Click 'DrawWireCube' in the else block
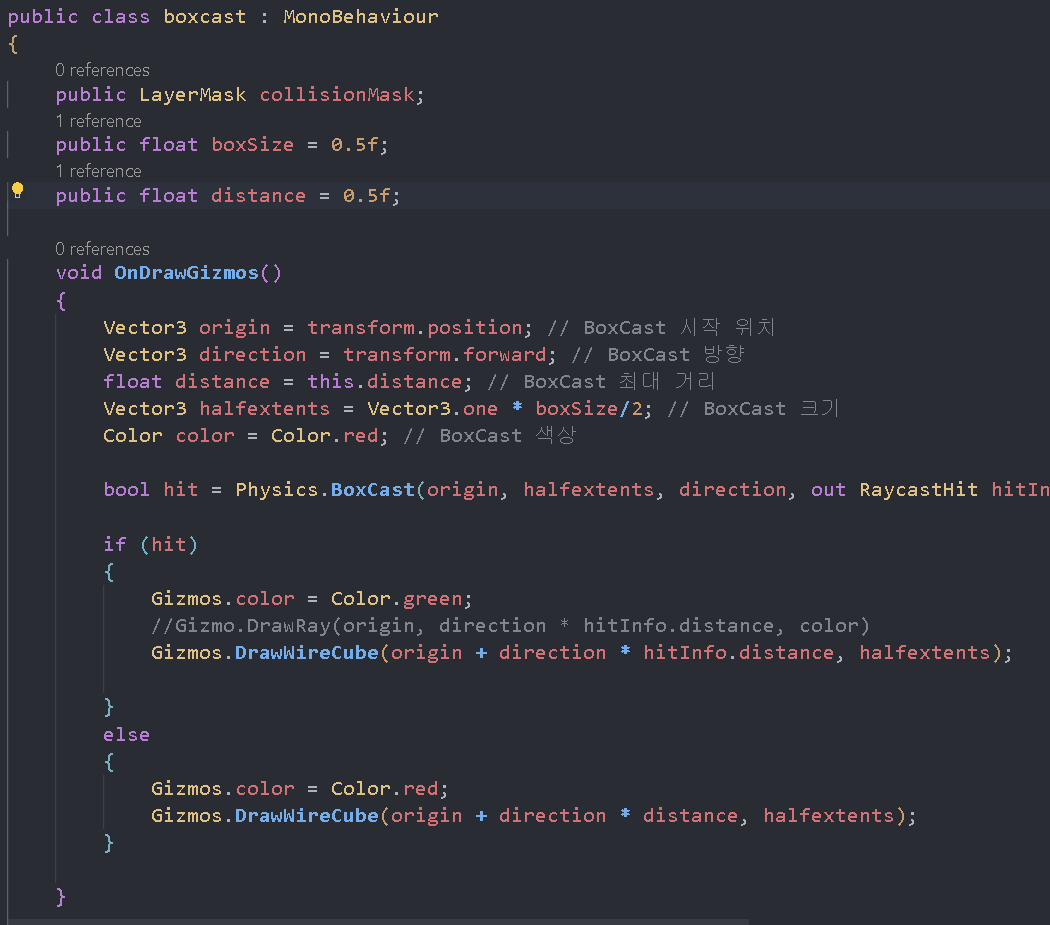 (307, 816)
